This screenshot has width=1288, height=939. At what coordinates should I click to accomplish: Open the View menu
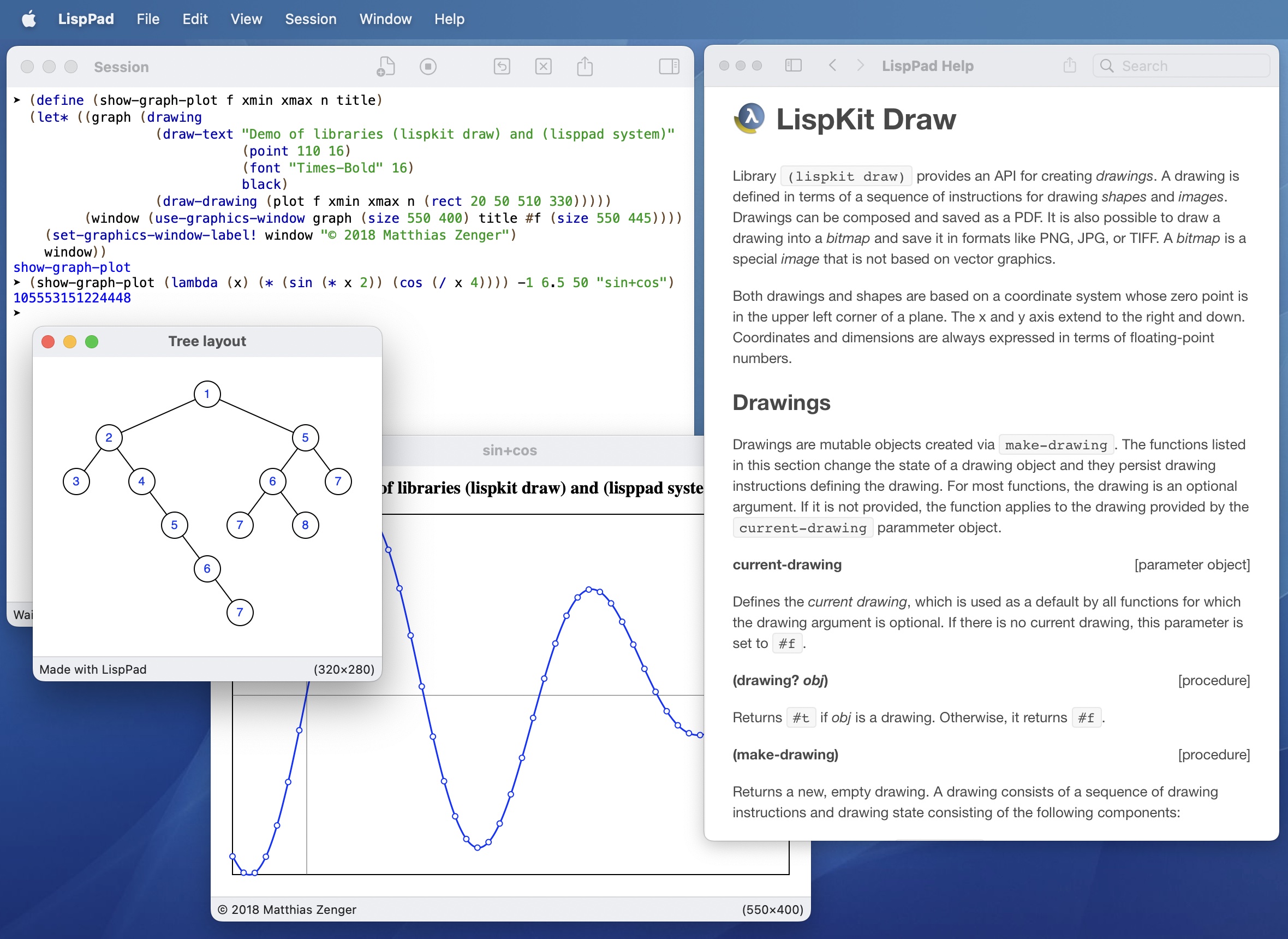coord(246,19)
